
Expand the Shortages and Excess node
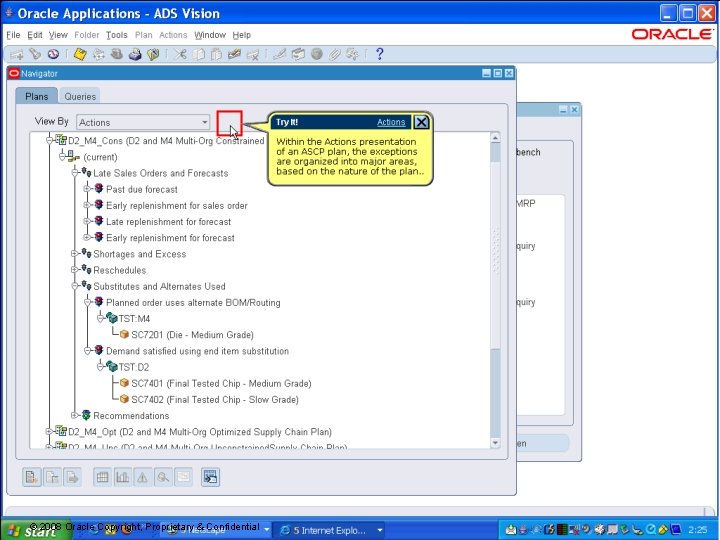75,253
